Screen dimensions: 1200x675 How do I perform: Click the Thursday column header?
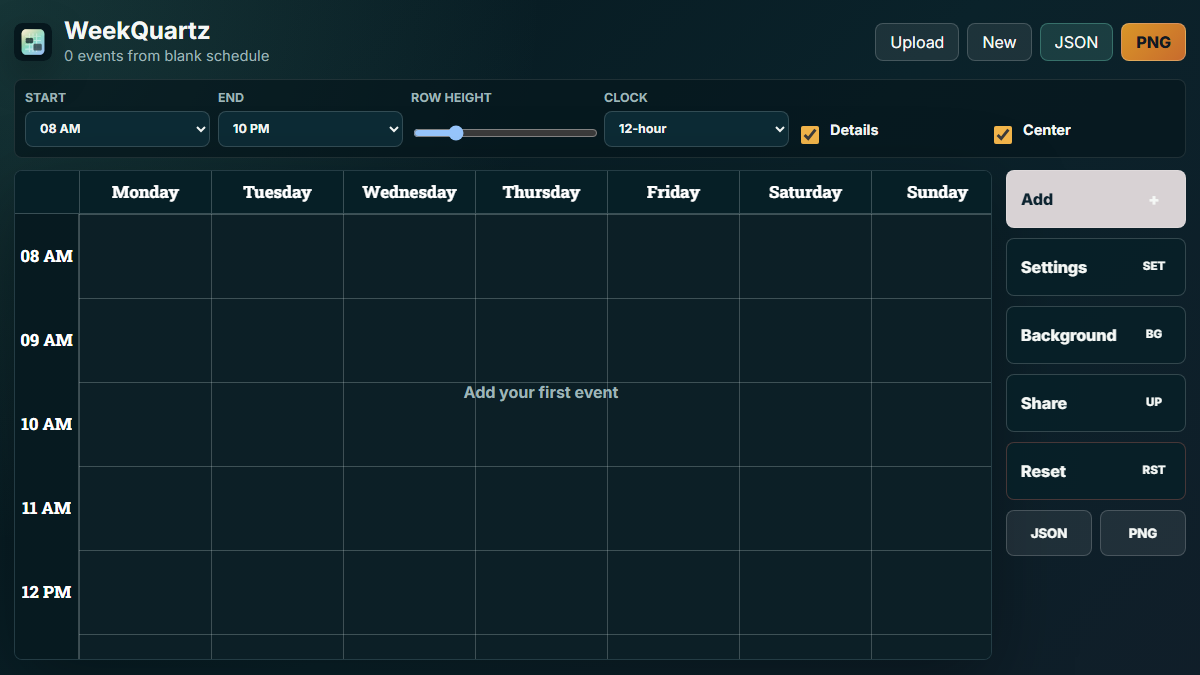click(x=541, y=192)
